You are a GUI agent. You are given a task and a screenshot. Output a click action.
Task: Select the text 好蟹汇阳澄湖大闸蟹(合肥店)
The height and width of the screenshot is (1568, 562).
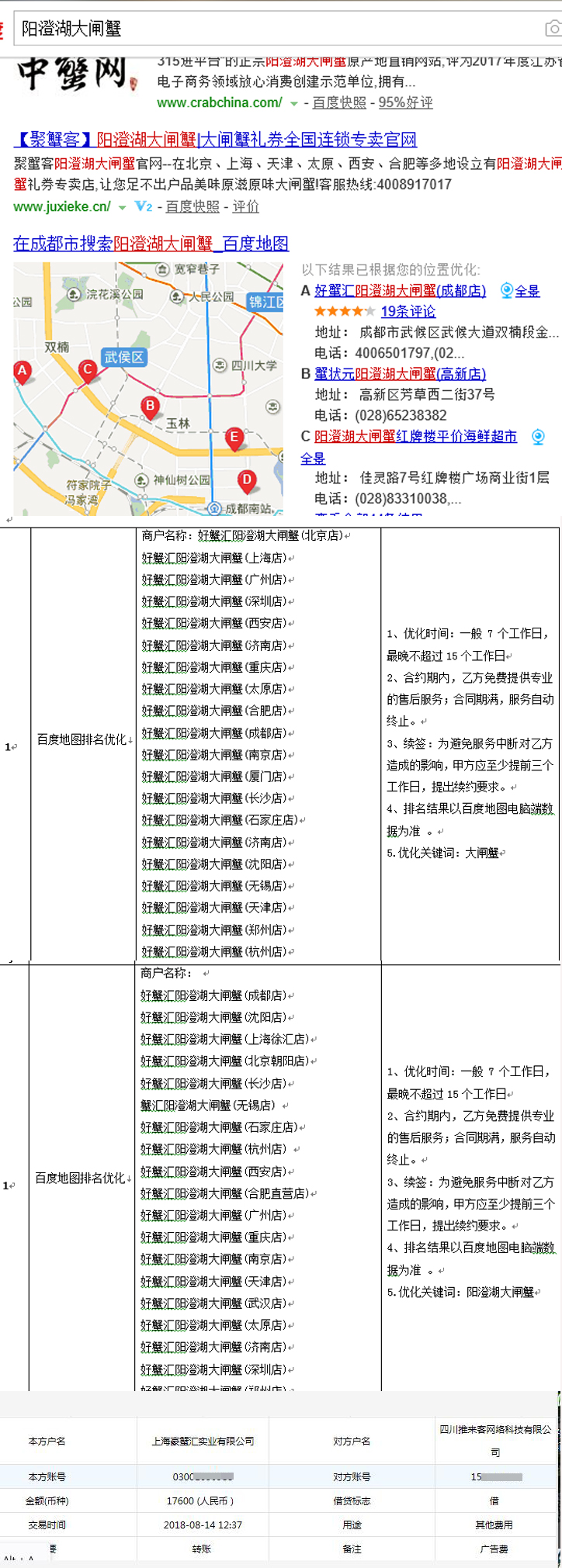click(x=213, y=711)
